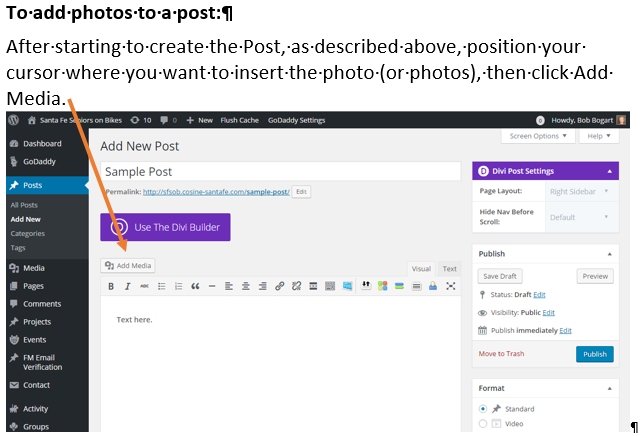Click the WordPress logo in admin bar
This screenshot has width=643, height=436.
(14, 120)
